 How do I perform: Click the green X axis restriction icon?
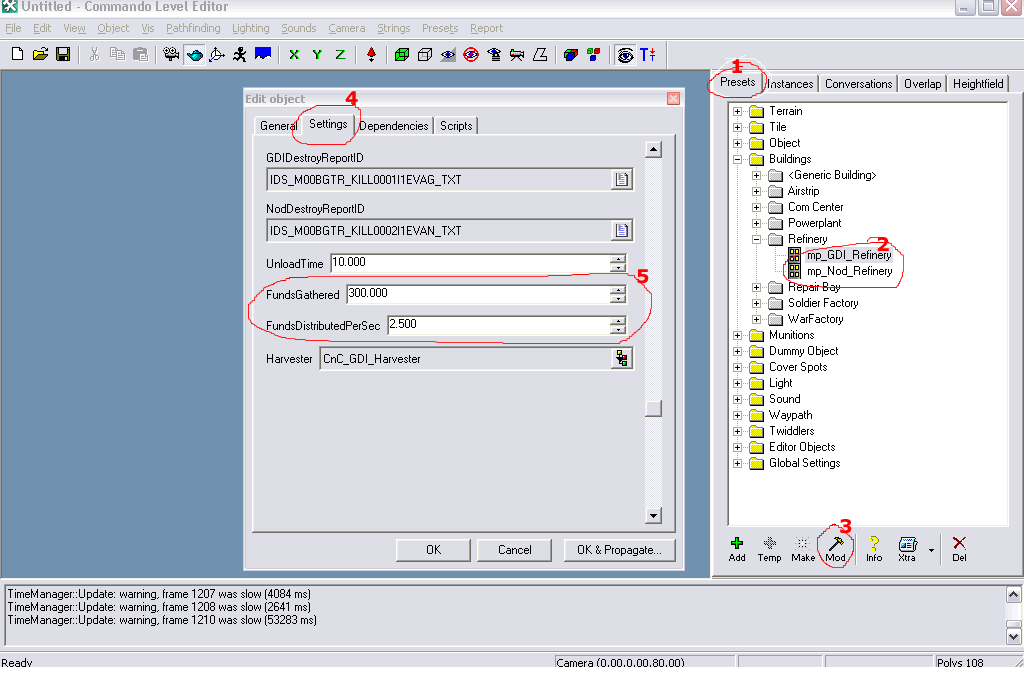(x=294, y=54)
